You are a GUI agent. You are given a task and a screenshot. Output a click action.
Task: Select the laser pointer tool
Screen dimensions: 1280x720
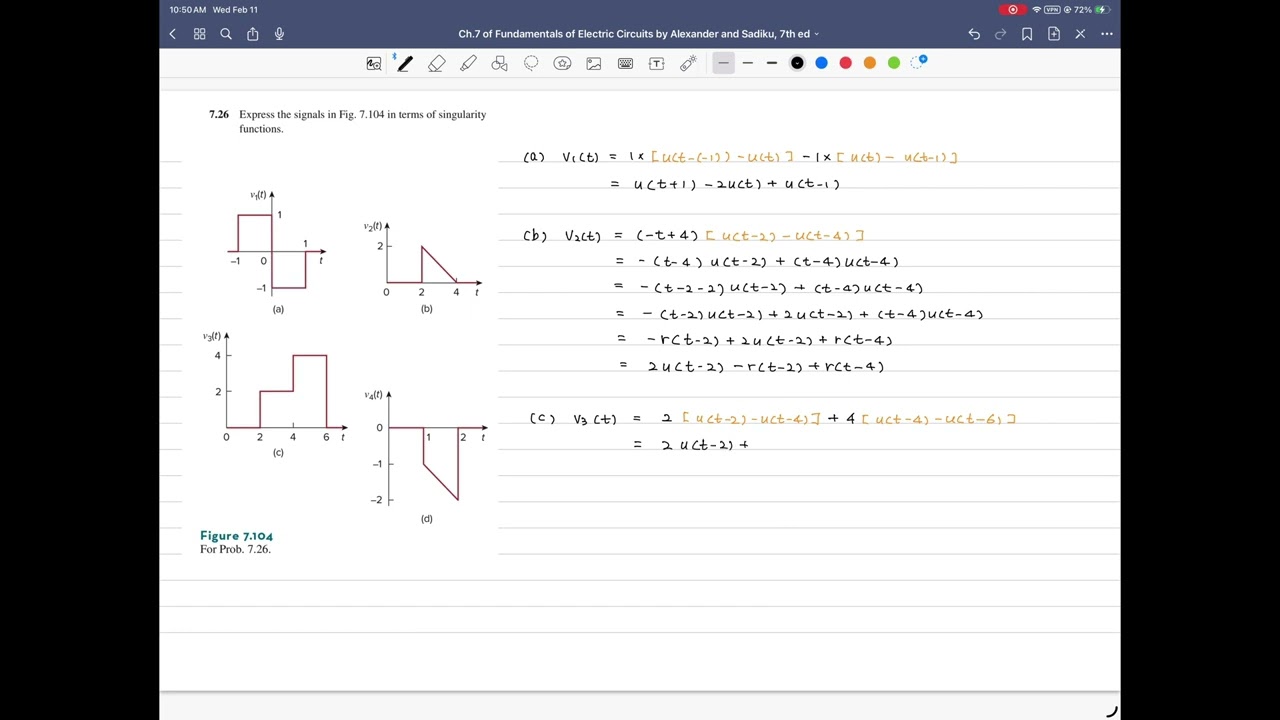tap(688, 63)
